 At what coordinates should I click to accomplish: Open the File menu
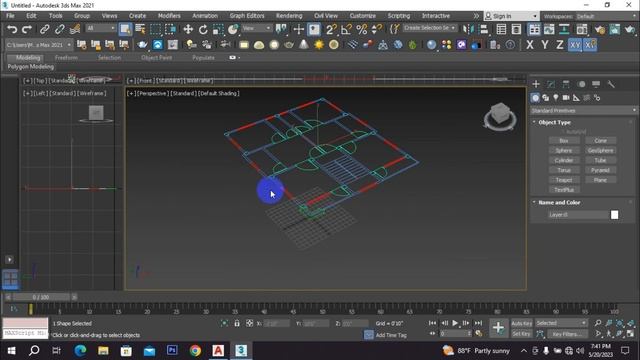[x=10, y=16]
